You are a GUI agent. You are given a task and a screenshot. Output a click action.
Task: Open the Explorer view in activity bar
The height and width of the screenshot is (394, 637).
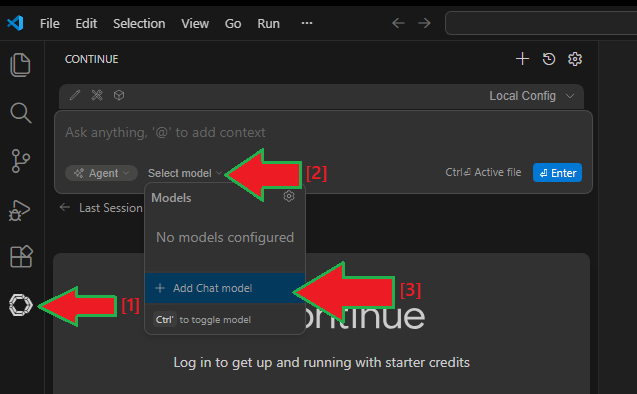click(x=20, y=65)
